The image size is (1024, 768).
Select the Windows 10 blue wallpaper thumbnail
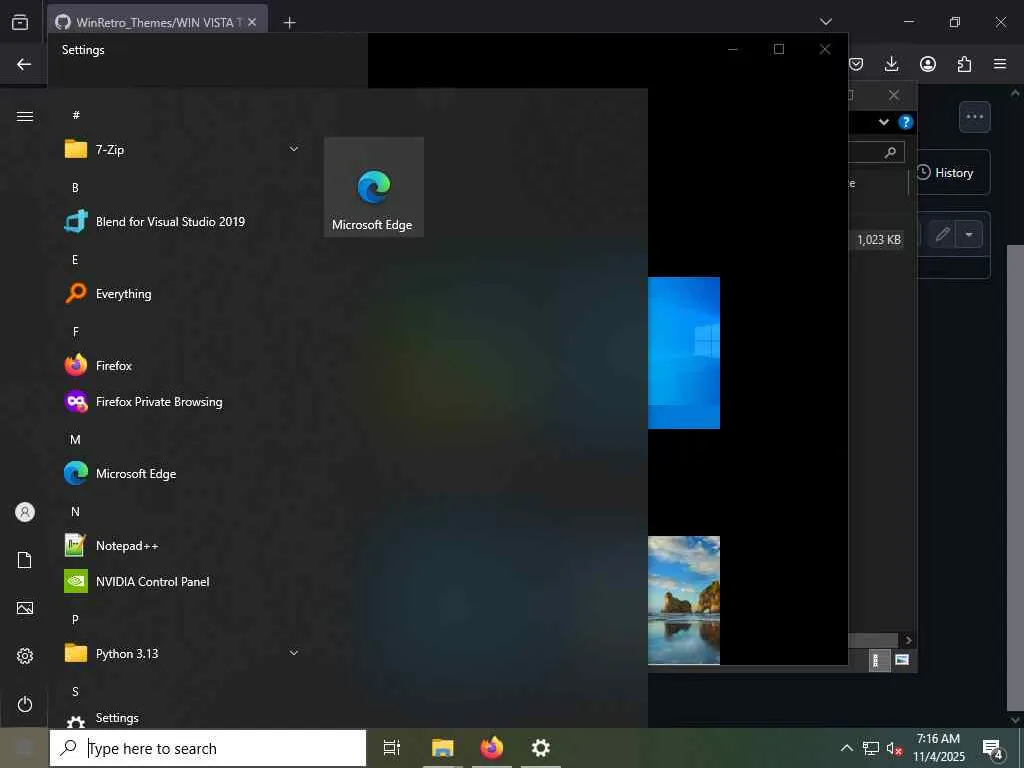click(x=684, y=353)
